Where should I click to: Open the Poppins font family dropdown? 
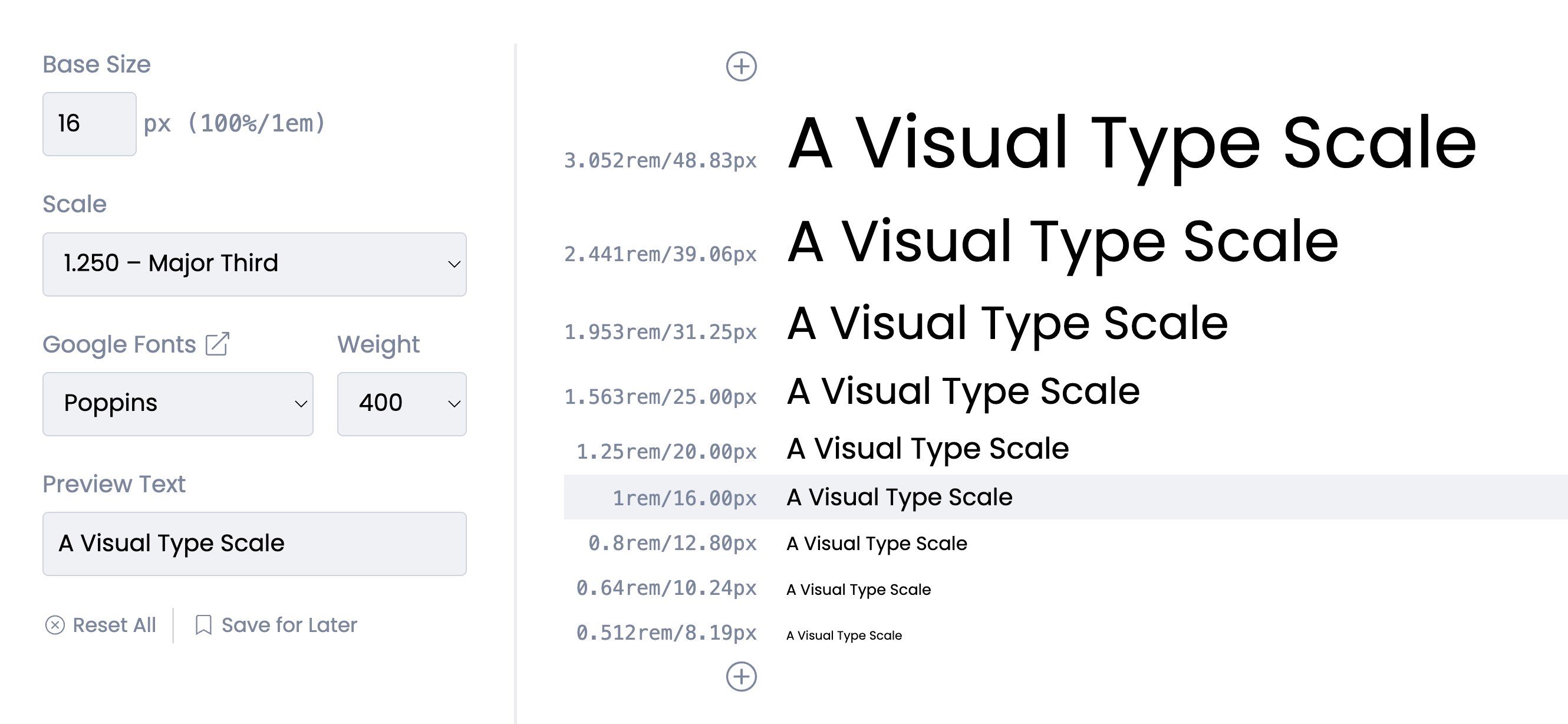(x=178, y=404)
